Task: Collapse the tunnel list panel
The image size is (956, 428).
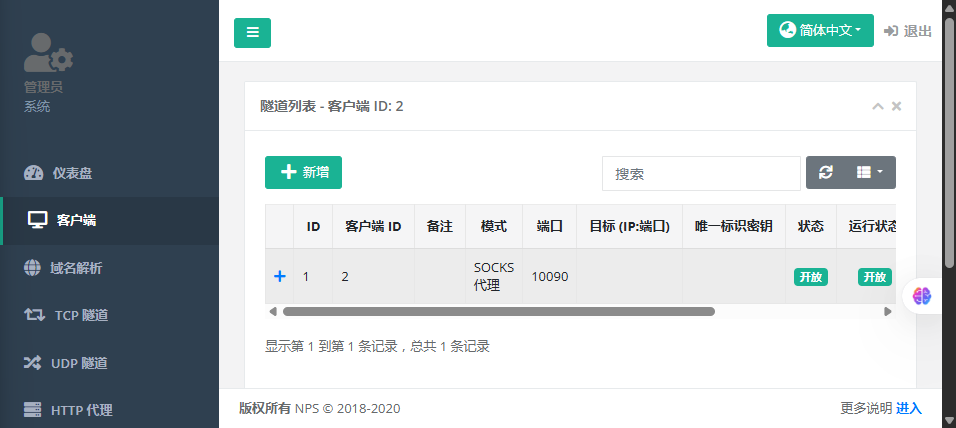Action: click(877, 106)
